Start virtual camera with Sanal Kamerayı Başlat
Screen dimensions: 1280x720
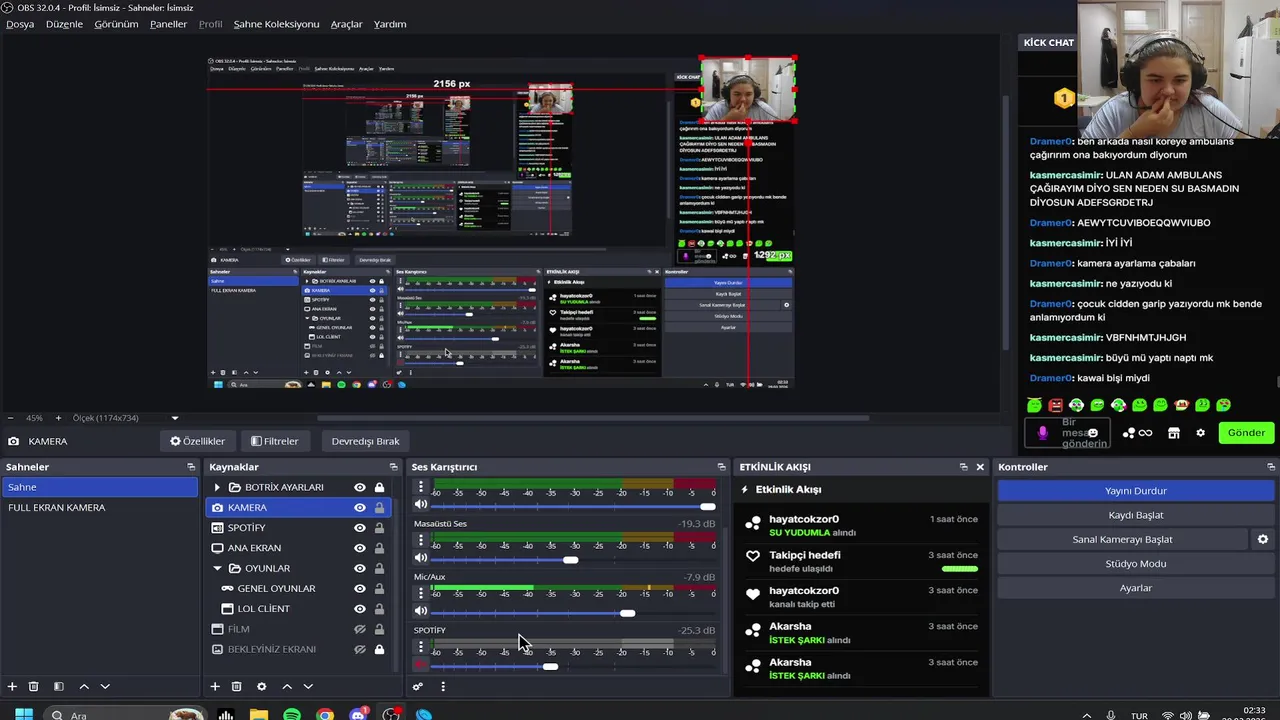click(1122, 539)
